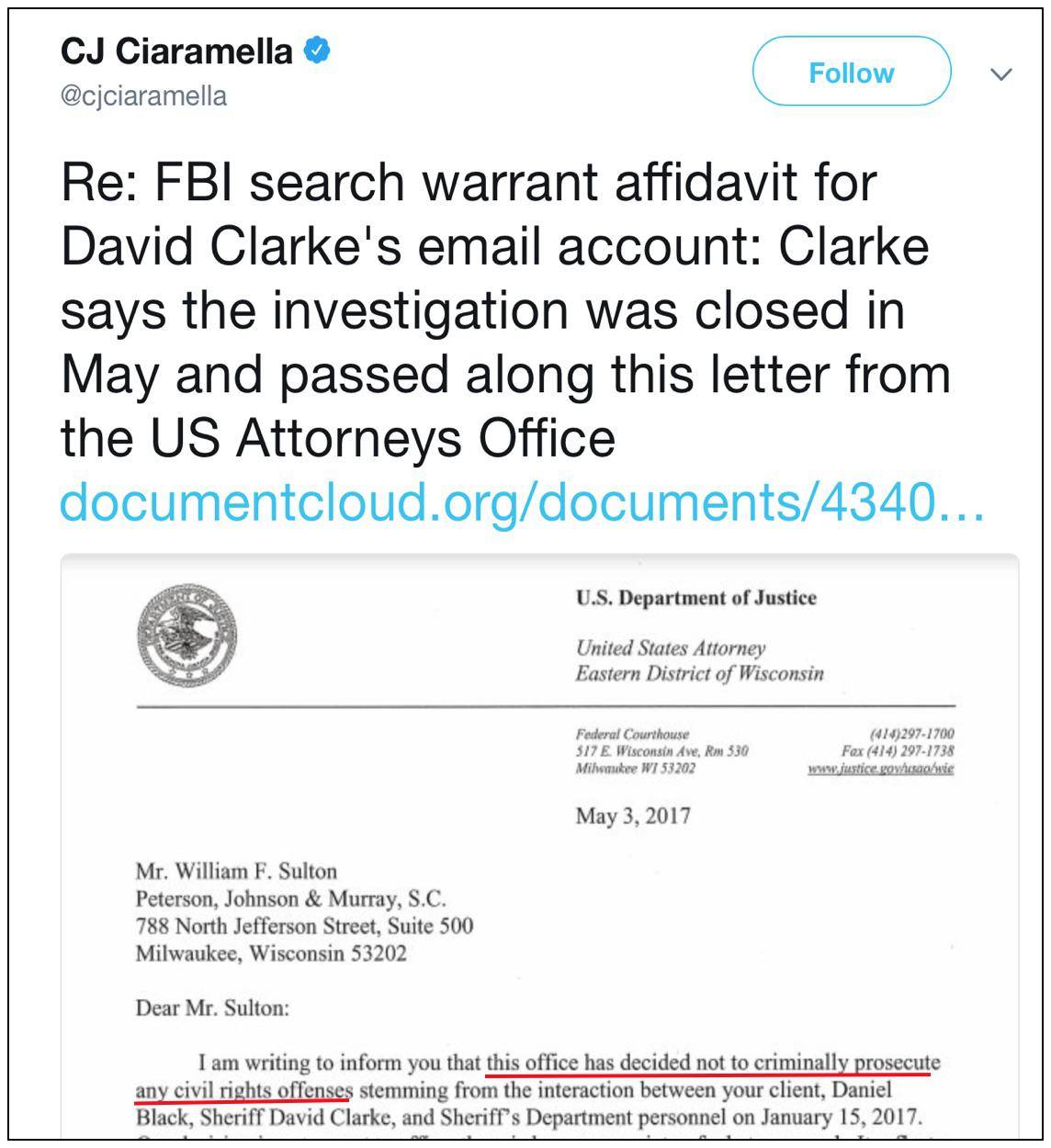This screenshot has height=1148, width=1051.
Task: Open the documentcloud.org document link
Action: [522, 501]
